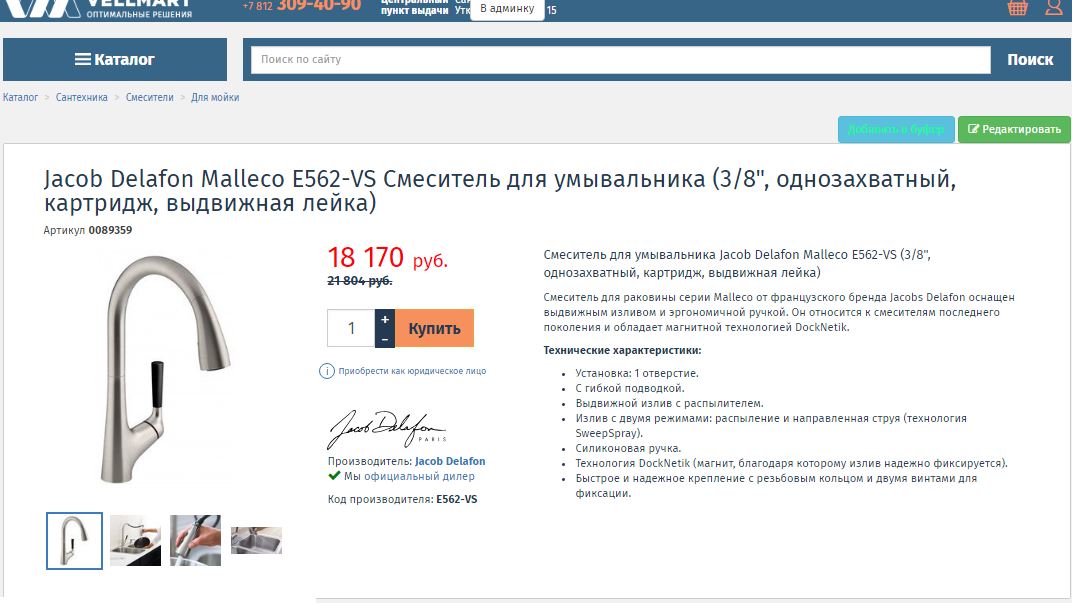Click the info icon for legal entity purchase
The height and width of the screenshot is (603, 1072).
(x=327, y=371)
